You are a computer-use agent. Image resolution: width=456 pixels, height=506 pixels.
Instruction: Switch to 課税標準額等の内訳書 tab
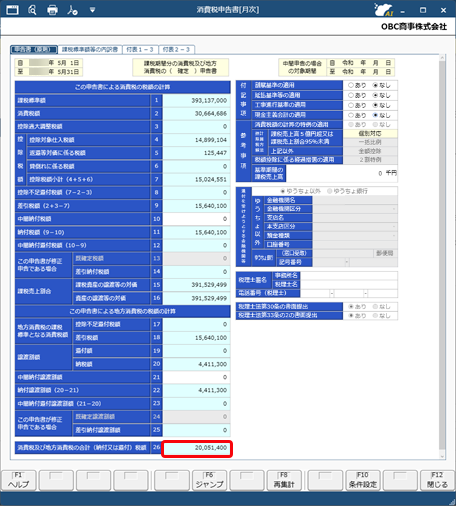[x=90, y=49]
